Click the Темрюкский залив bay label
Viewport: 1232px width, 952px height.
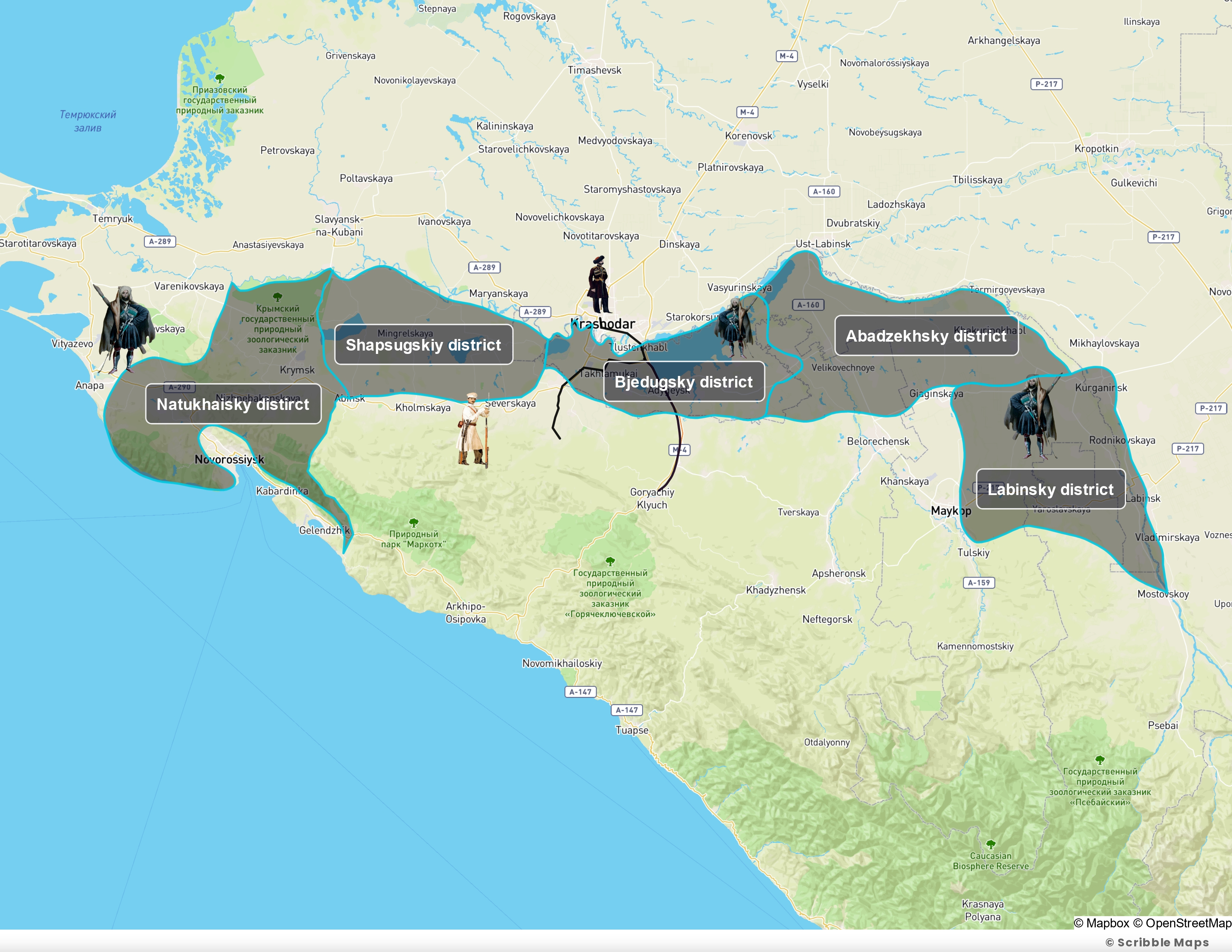coord(88,121)
